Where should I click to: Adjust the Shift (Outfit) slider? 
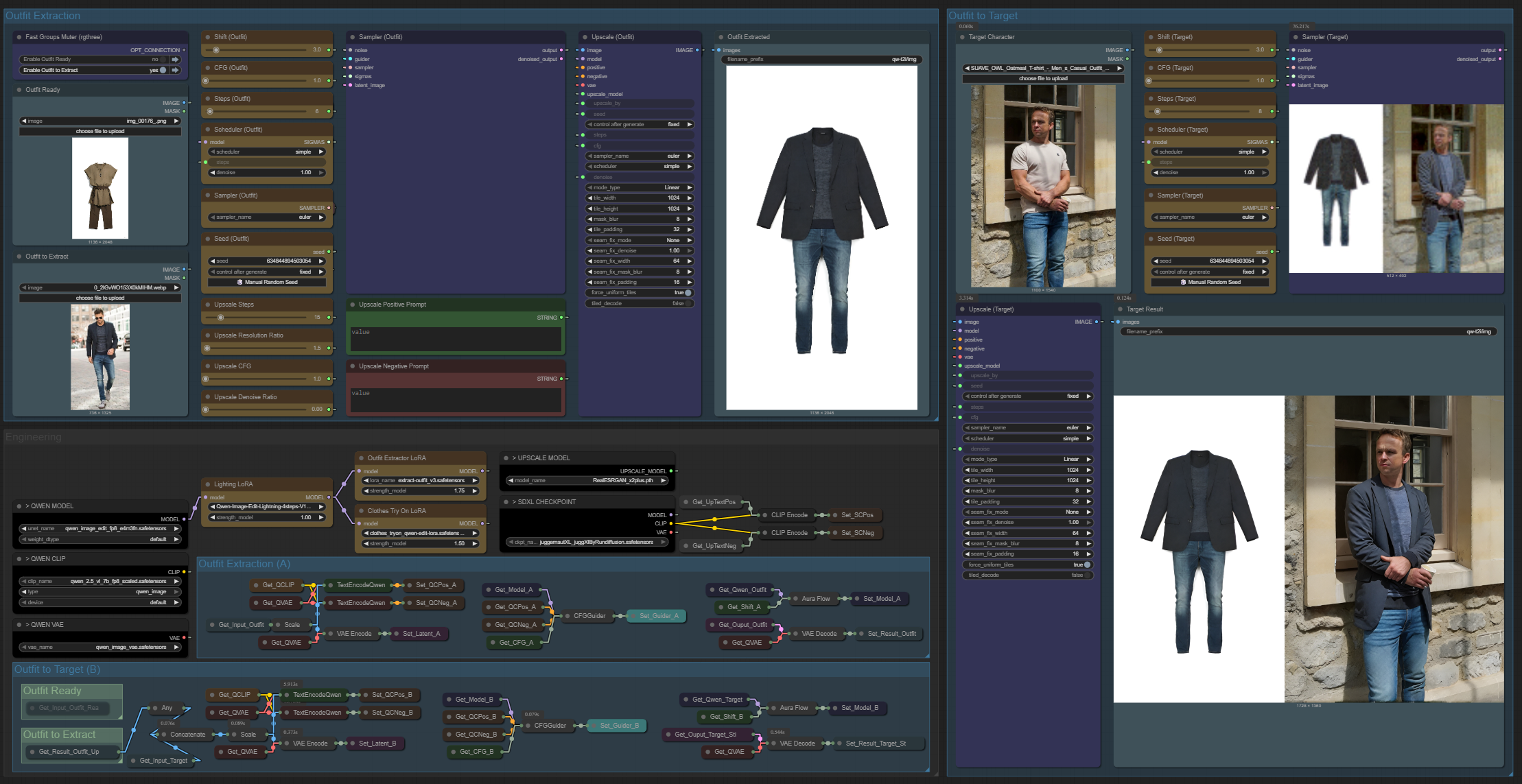[x=217, y=50]
